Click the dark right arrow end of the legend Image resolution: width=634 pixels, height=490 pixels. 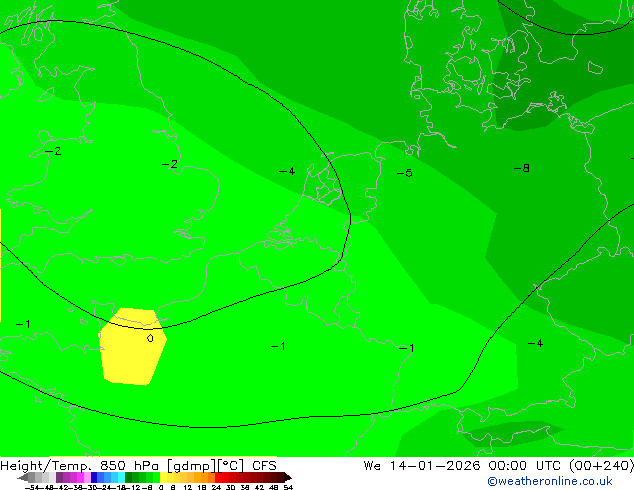[288, 477]
